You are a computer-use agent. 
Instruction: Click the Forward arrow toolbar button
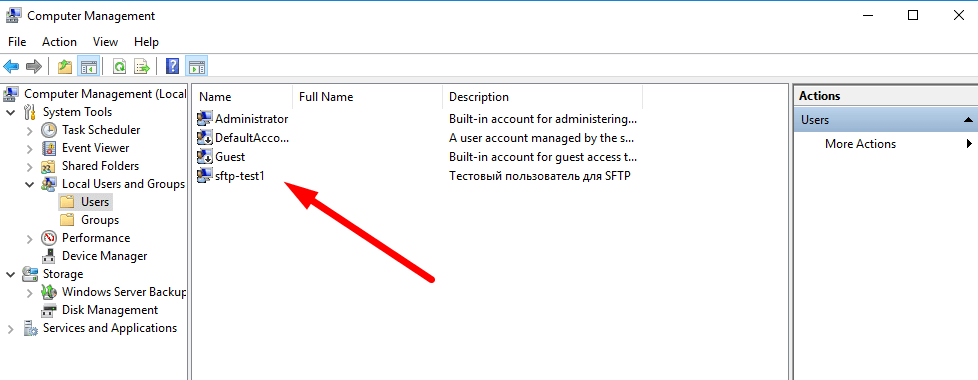tap(34, 66)
